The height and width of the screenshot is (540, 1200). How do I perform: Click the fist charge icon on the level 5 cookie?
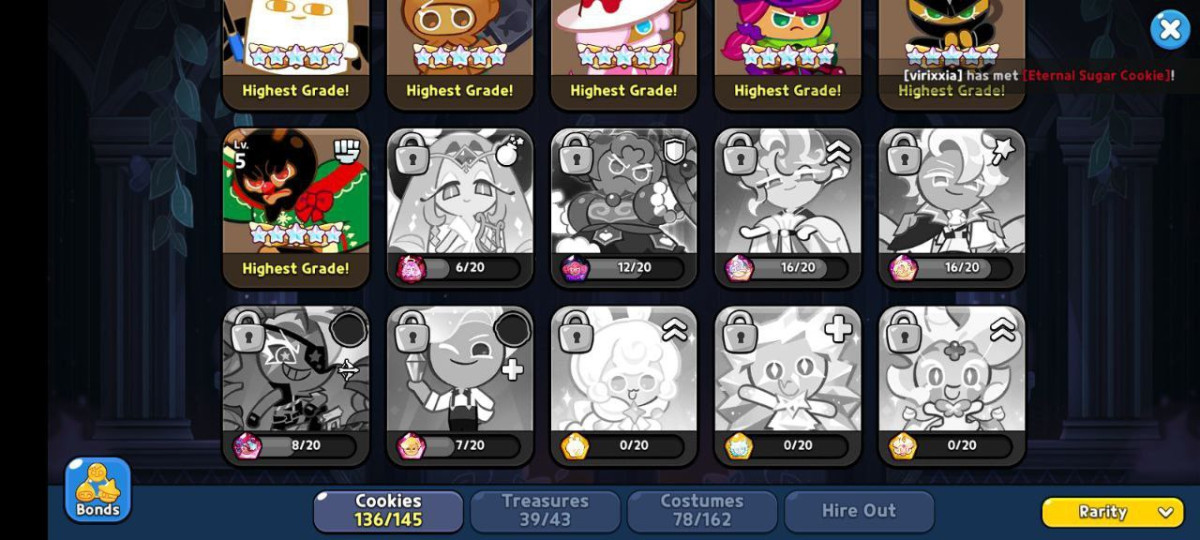(x=347, y=151)
